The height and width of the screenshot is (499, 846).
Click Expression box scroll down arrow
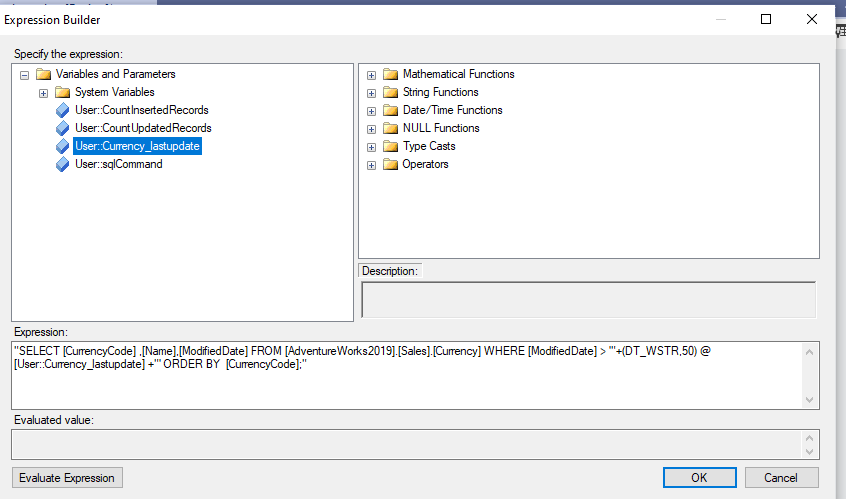[x=809, y=400]
